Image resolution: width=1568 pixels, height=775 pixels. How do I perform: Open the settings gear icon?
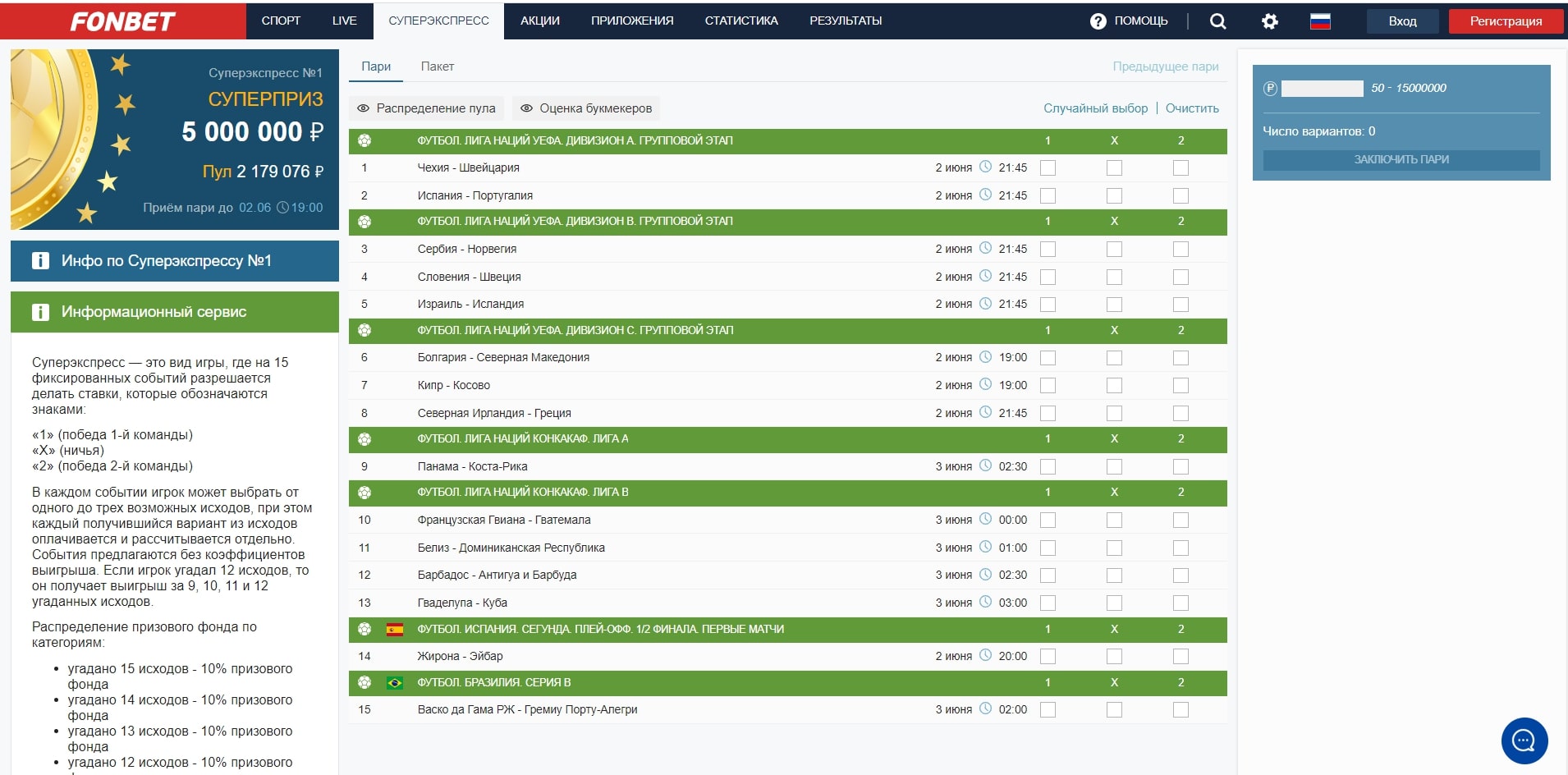click(1269, 21)
